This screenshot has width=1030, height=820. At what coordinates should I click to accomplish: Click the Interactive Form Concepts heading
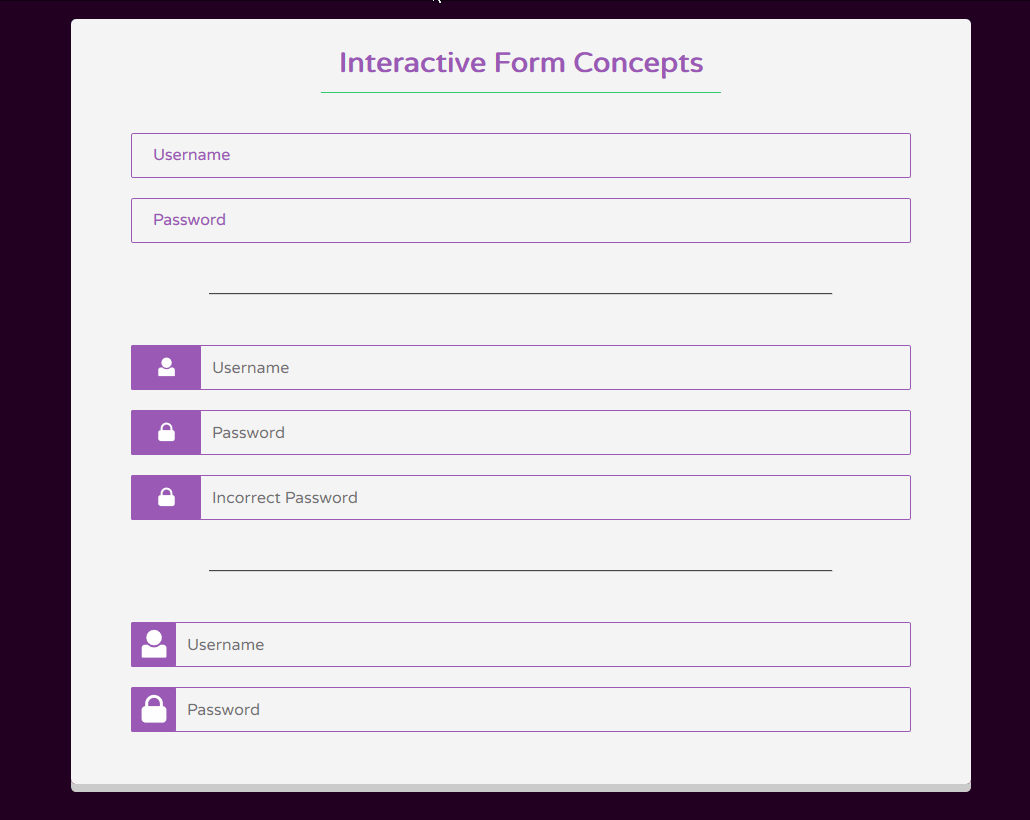520,62
